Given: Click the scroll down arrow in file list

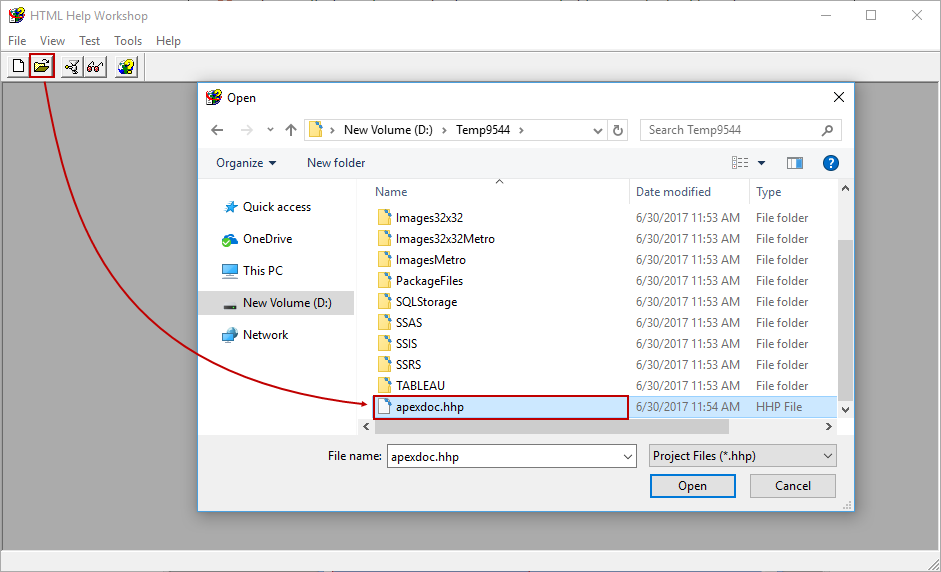Looking at the screenshot, I should [845, 409].
